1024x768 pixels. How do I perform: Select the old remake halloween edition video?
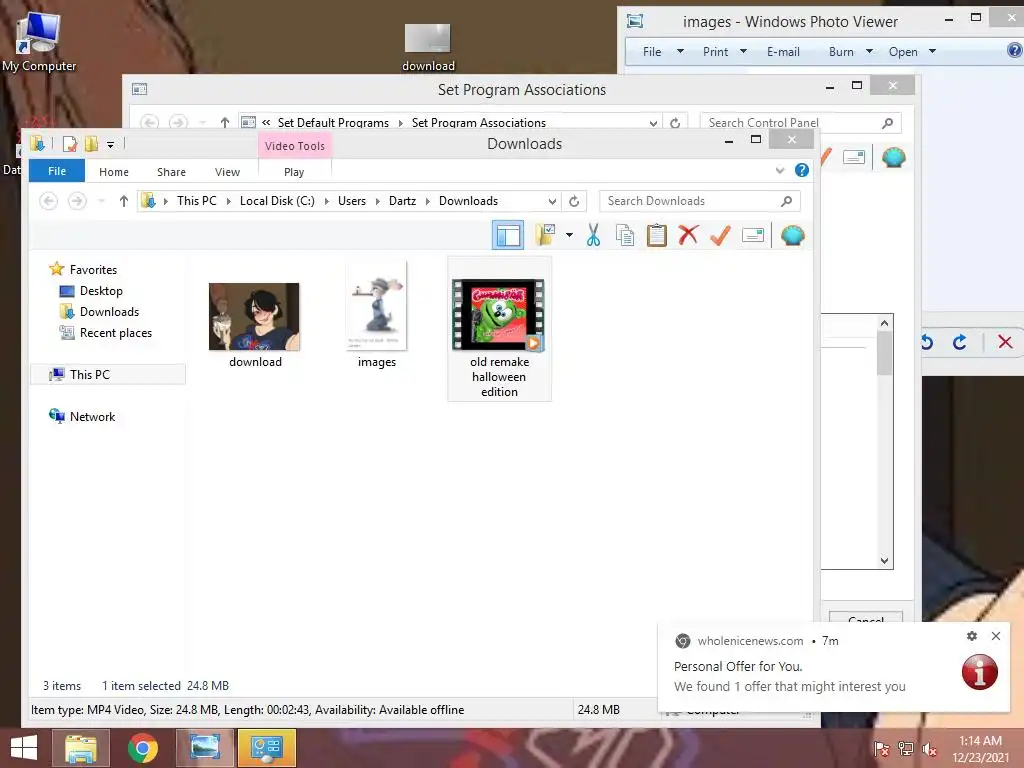point(500,328)
